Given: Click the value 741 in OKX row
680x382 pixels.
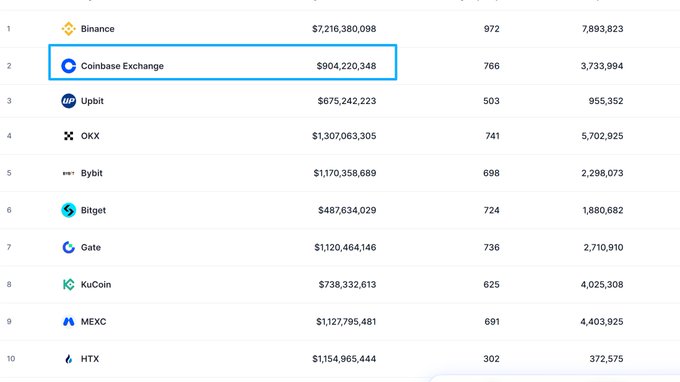Looking at the screenshot, I should coord(492,136).
